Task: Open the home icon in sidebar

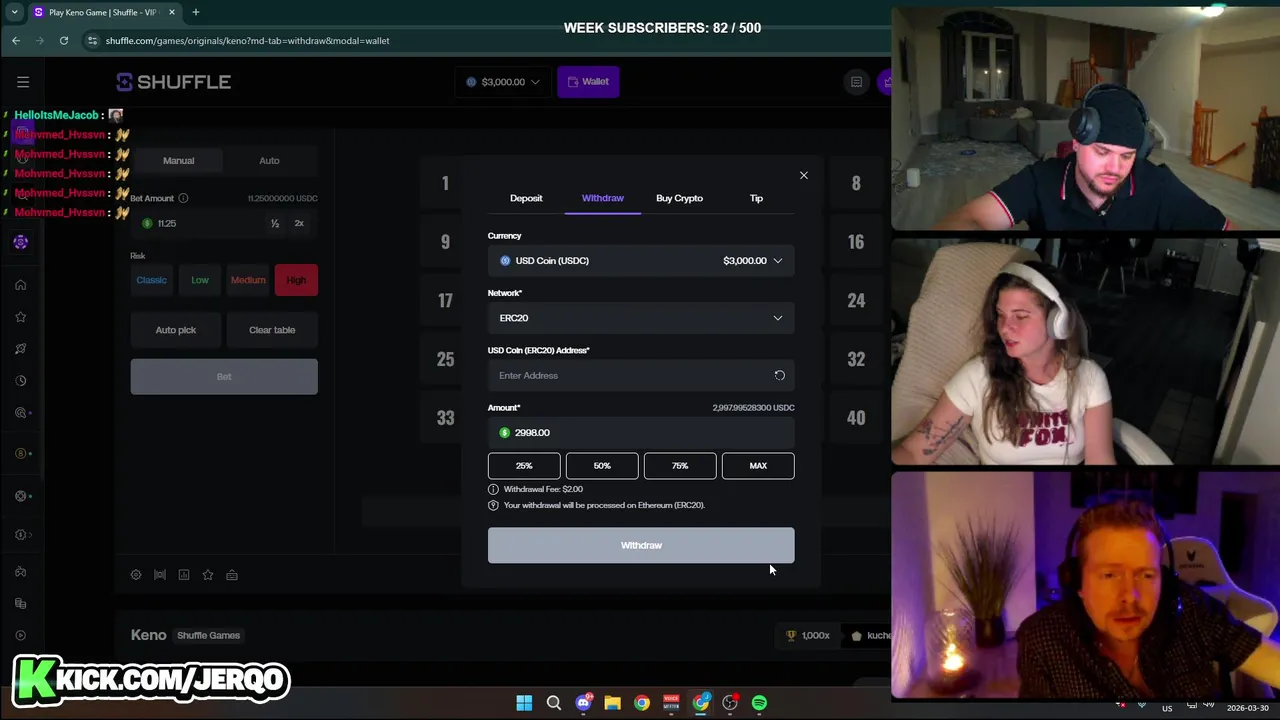Action: pyautogui.click(x=20, y=285)
